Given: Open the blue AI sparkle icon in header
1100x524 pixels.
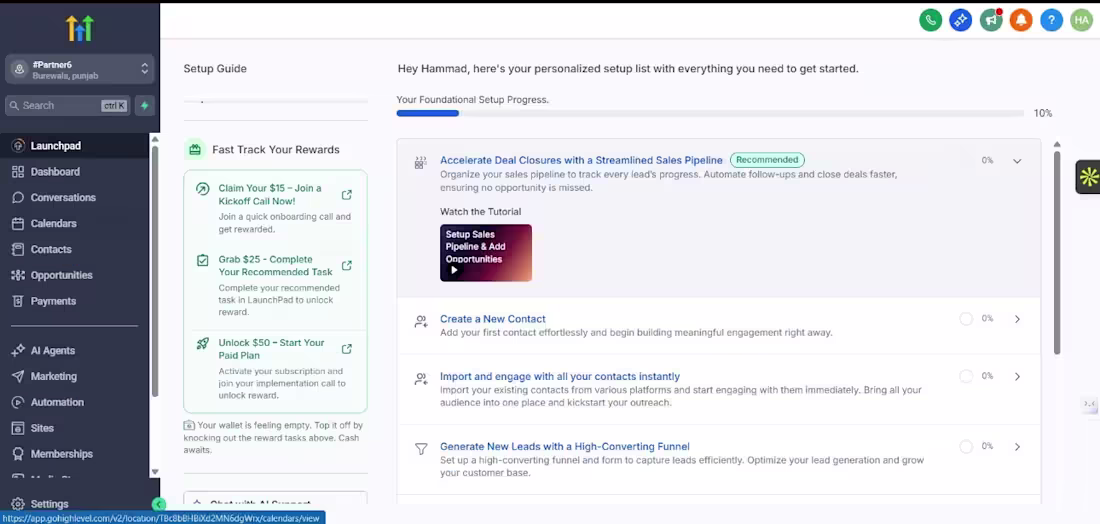Looking at the screenshot, I should [960, 20].
